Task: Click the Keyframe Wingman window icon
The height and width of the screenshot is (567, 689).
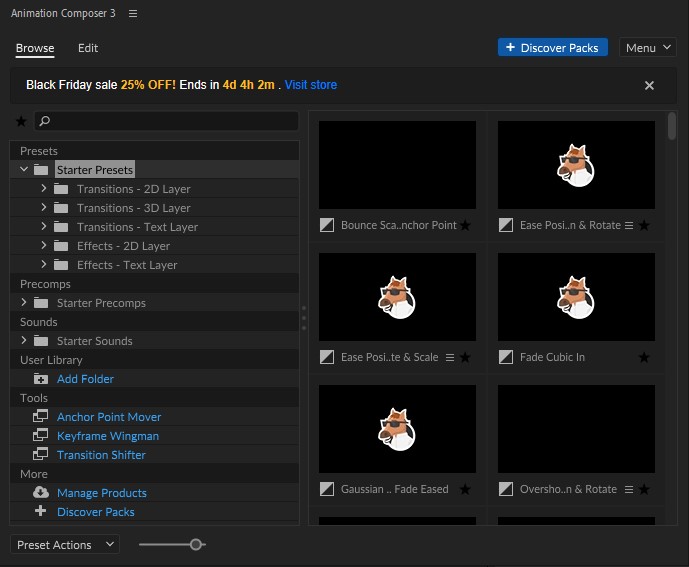Action: [41, 435]
